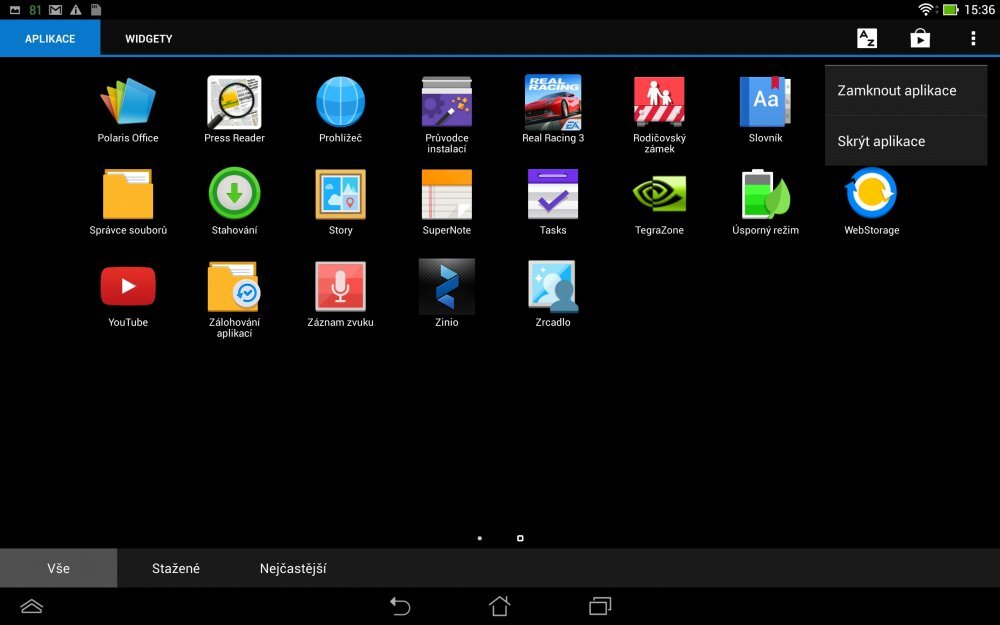This screenshot has width=1000, height=625.
Task: Open Záznam zvuku voice recorder
Action: [x=340, y=287]
